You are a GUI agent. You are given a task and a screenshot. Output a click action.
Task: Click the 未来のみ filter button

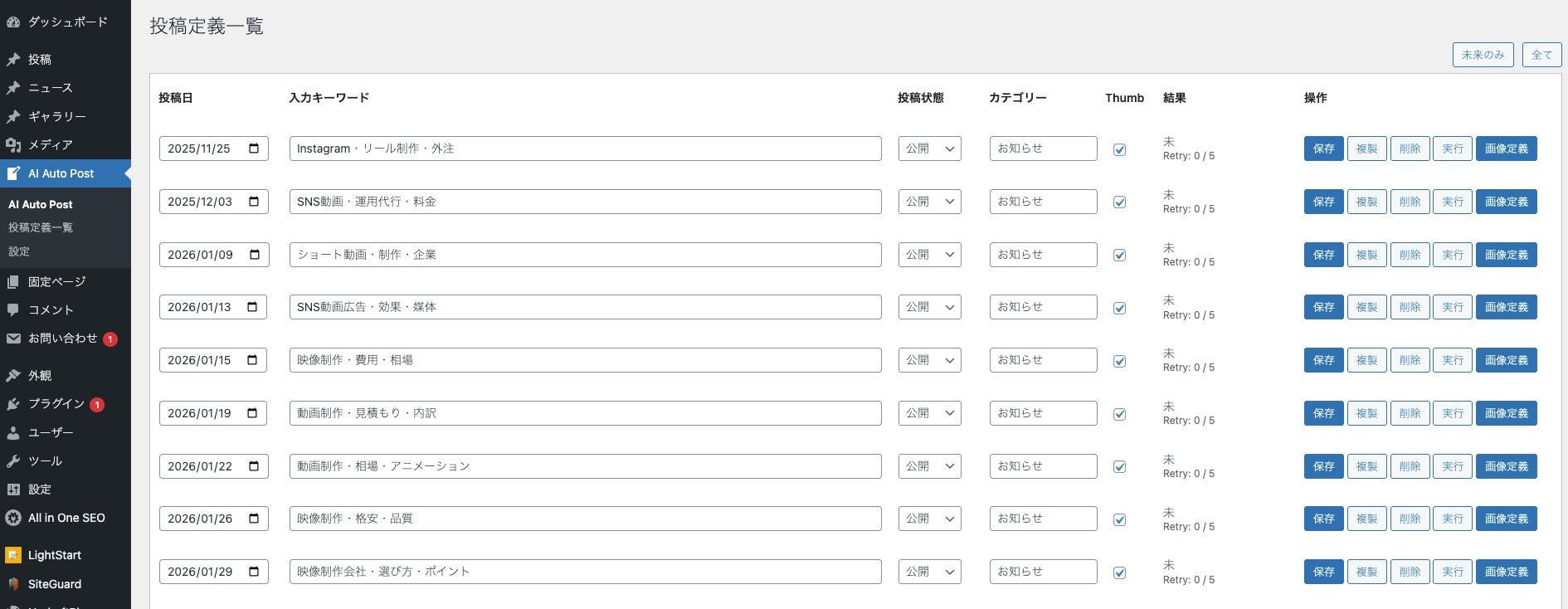point(1483,55)
